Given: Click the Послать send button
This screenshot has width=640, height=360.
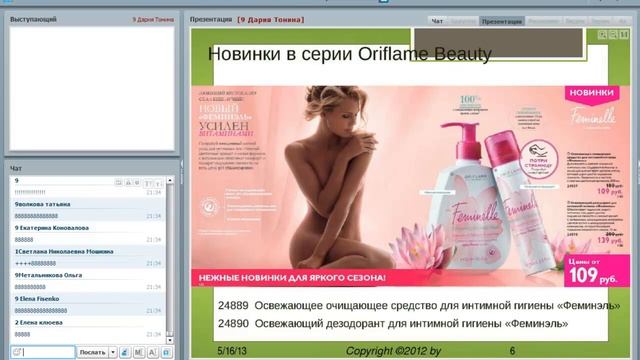Looking at the screenshot, I should click(x=93, y=352).
